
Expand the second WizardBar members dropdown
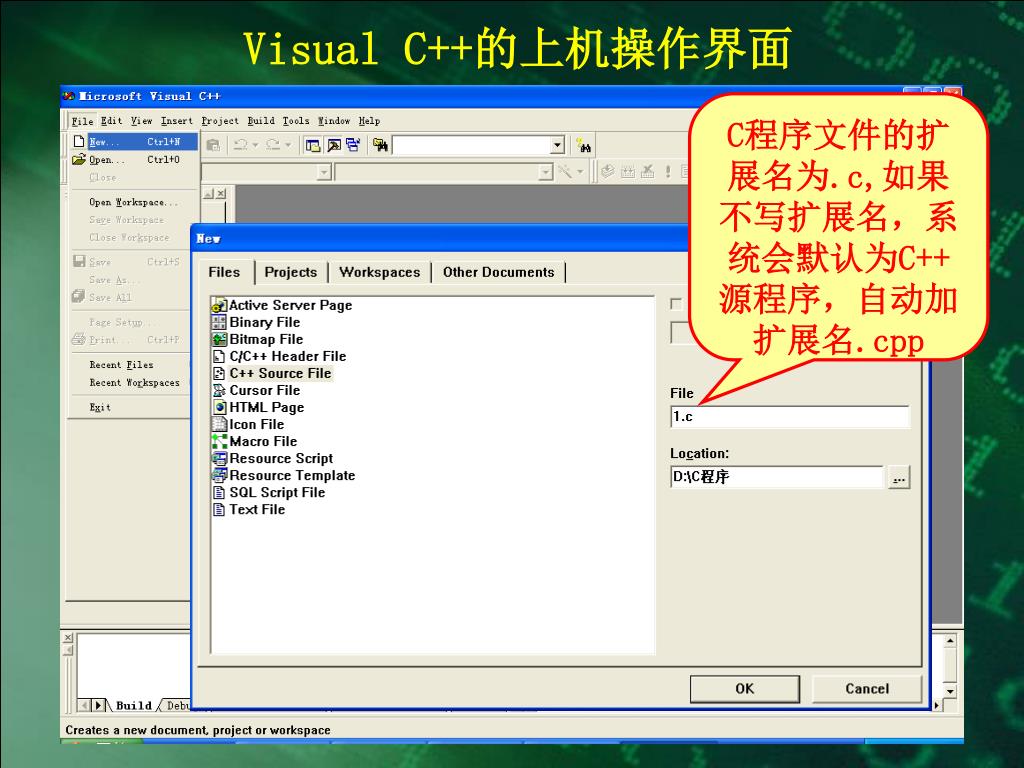tap(546, 172)
